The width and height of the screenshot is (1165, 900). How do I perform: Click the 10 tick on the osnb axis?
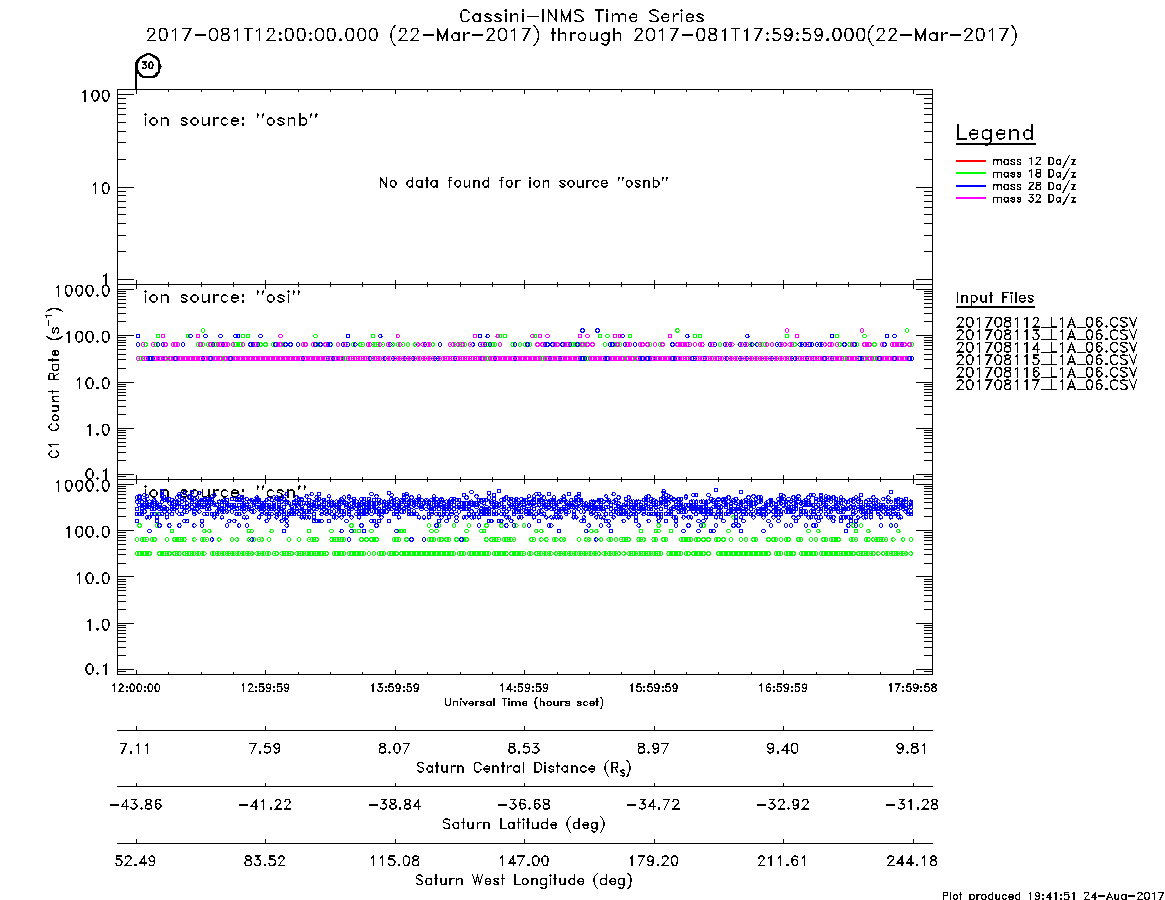coord(101,188)
